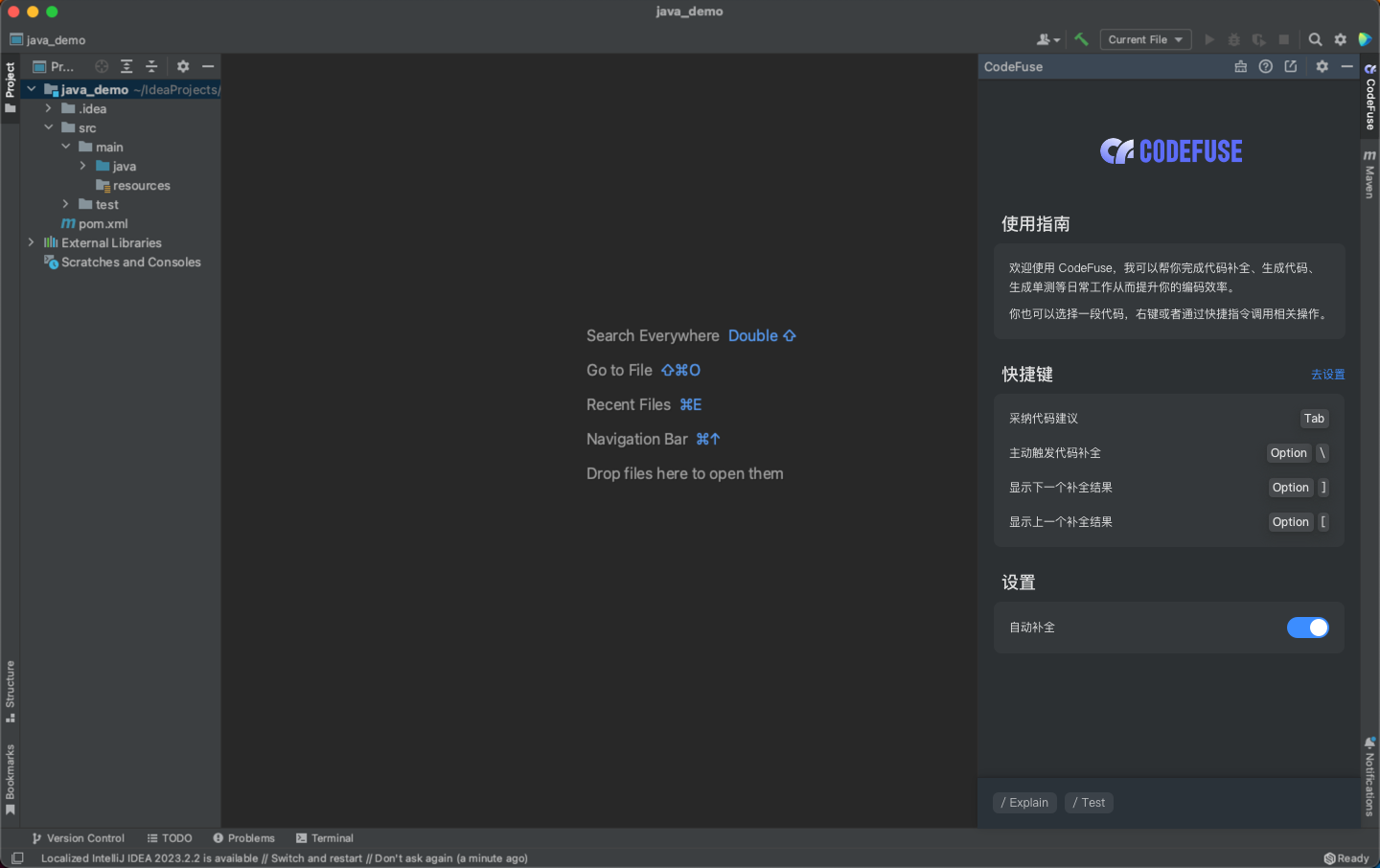Click the / Test button
Image resolution: width=1380 pixels, height=868 pixels.
tap(1089, 803)
